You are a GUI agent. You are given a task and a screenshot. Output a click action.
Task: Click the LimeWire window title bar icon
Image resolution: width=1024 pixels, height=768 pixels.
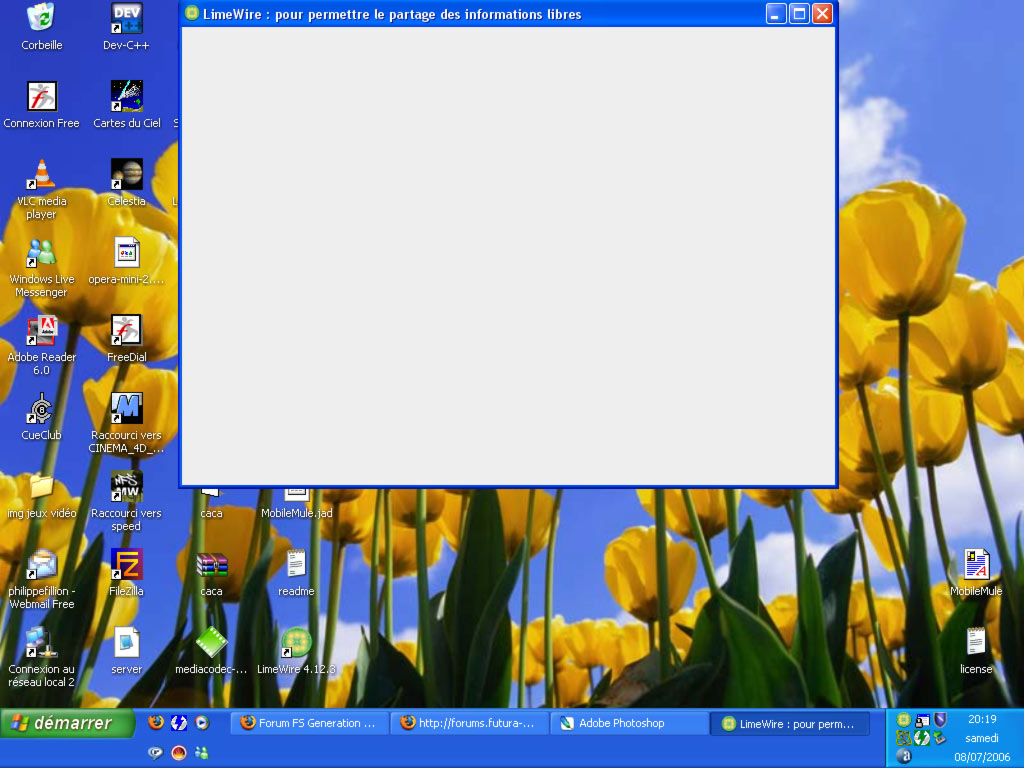point(191,13)
